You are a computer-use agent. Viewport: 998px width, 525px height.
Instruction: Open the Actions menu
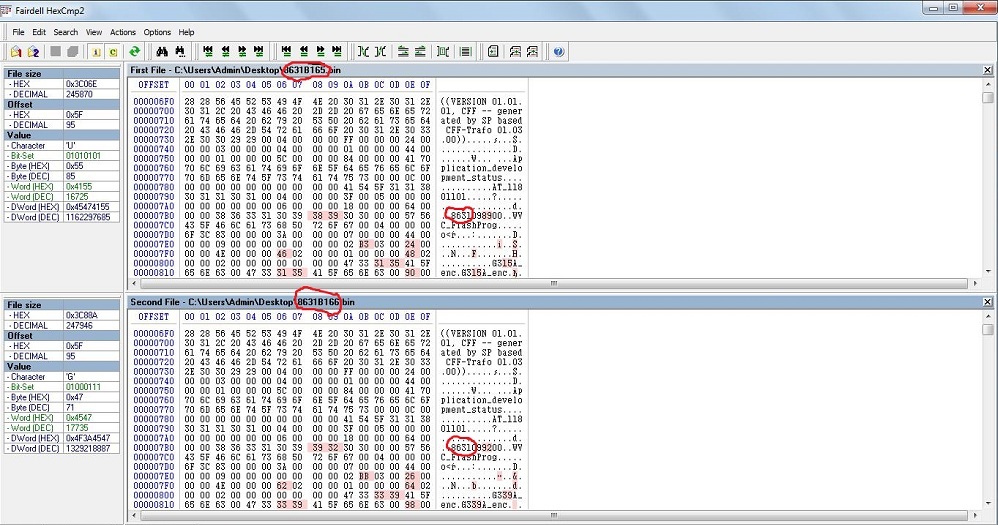point(123,32)
